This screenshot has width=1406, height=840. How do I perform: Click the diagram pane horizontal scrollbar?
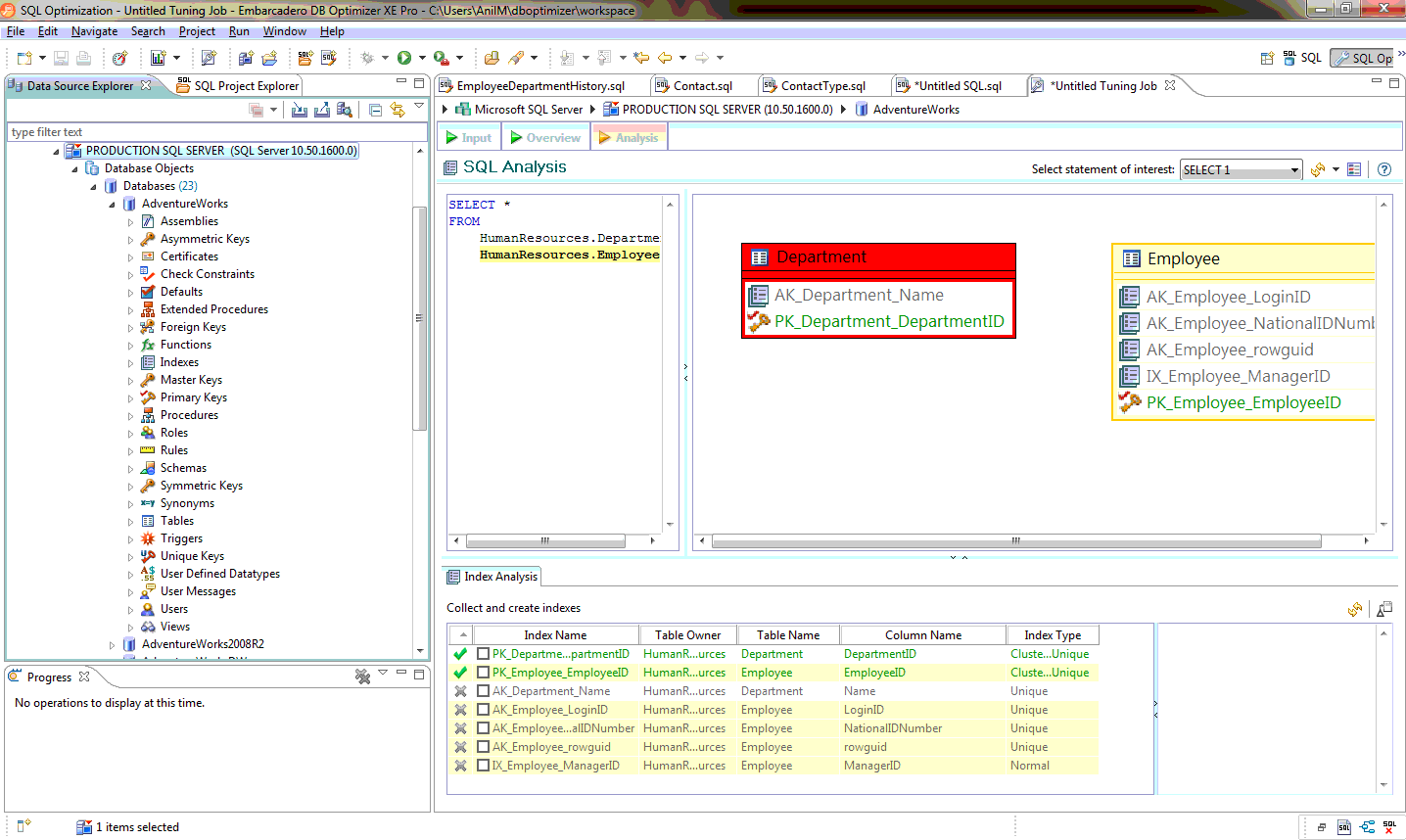tap(1016, 540)
